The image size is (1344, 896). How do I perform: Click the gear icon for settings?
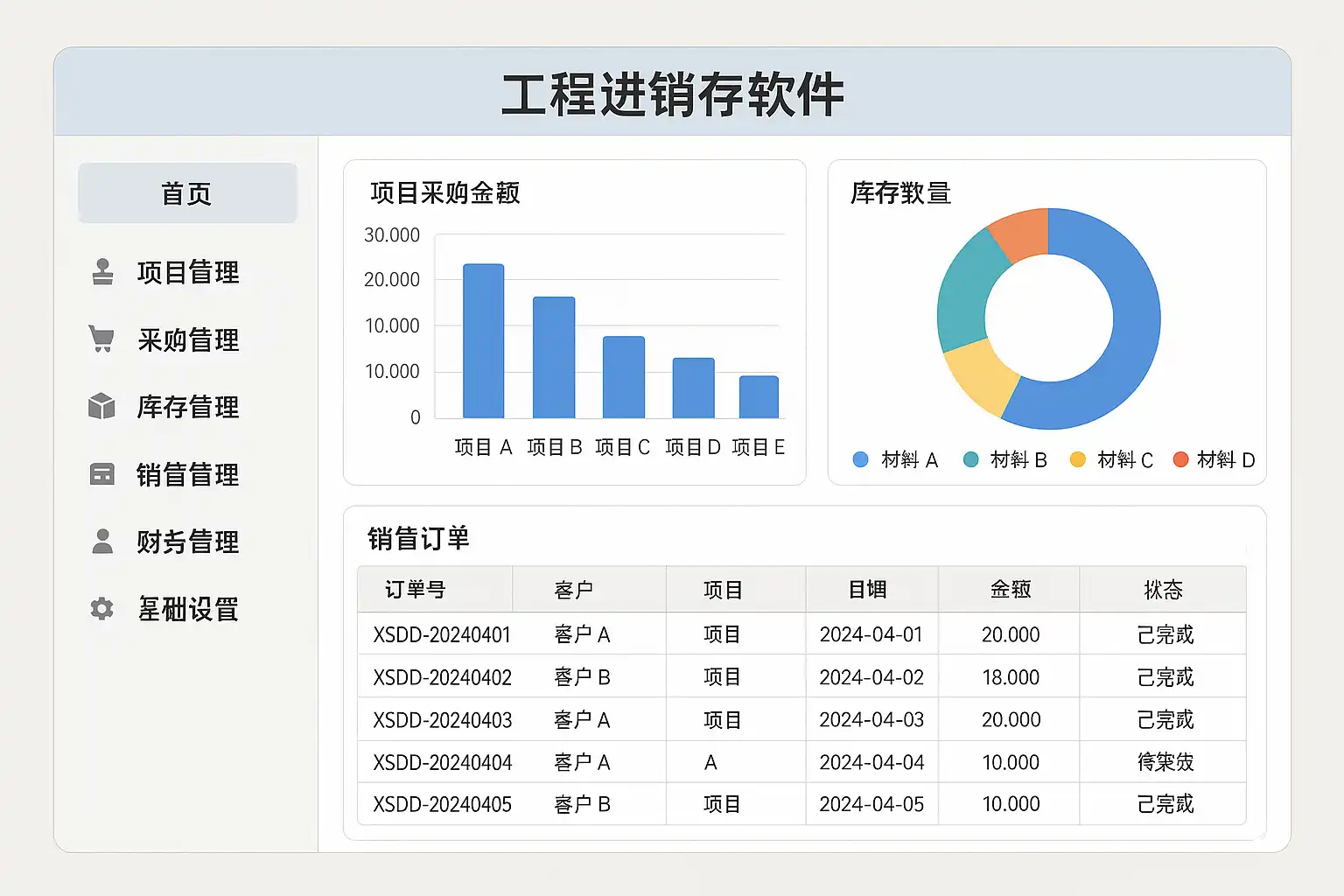pos(102,609)
